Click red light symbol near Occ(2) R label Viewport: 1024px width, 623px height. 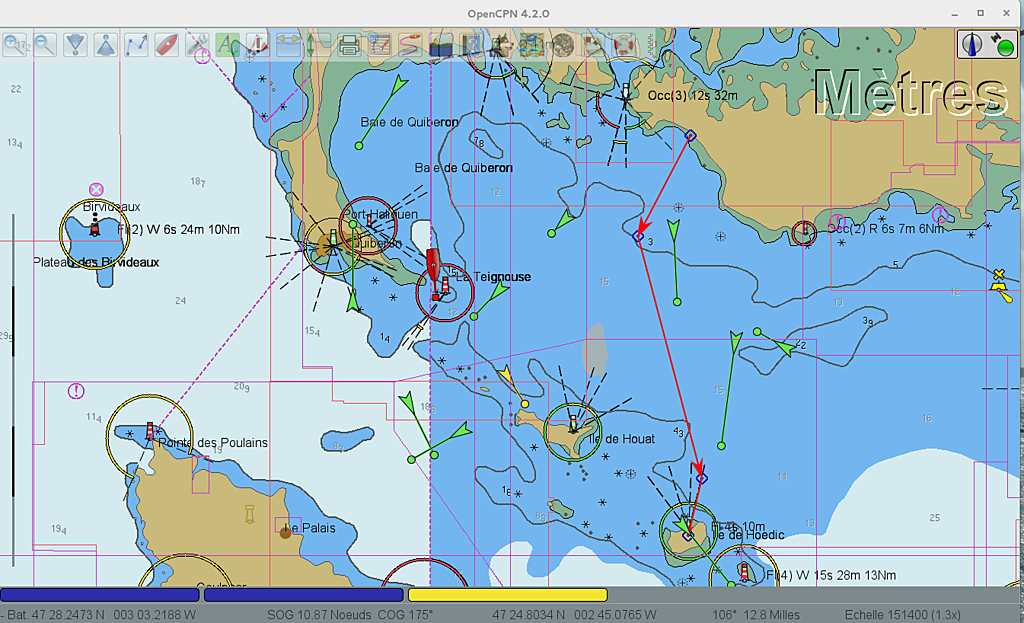(804, 231)
